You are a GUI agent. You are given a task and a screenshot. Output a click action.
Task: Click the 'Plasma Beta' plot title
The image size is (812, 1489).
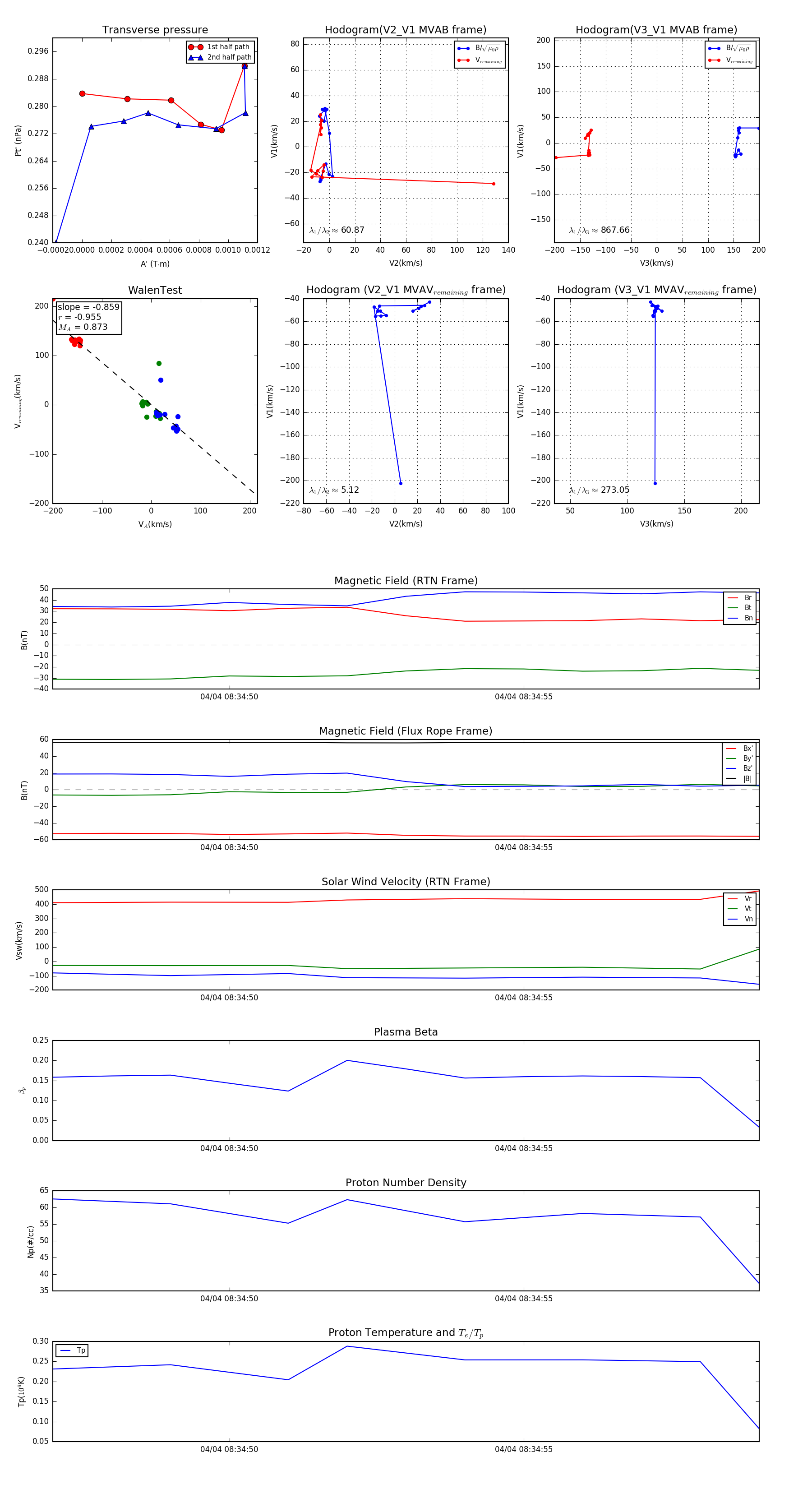[406, 1032]
